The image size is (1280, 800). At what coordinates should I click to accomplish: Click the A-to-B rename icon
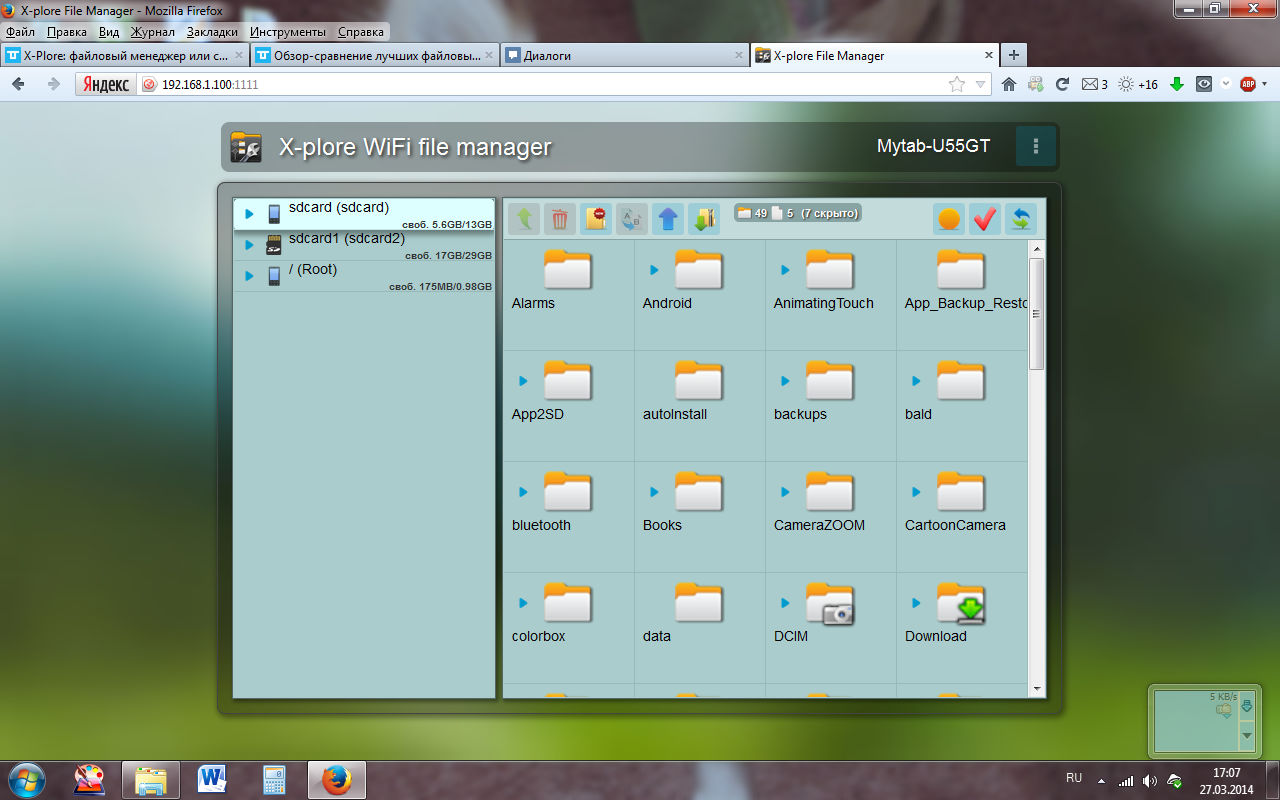coord(632,219)
